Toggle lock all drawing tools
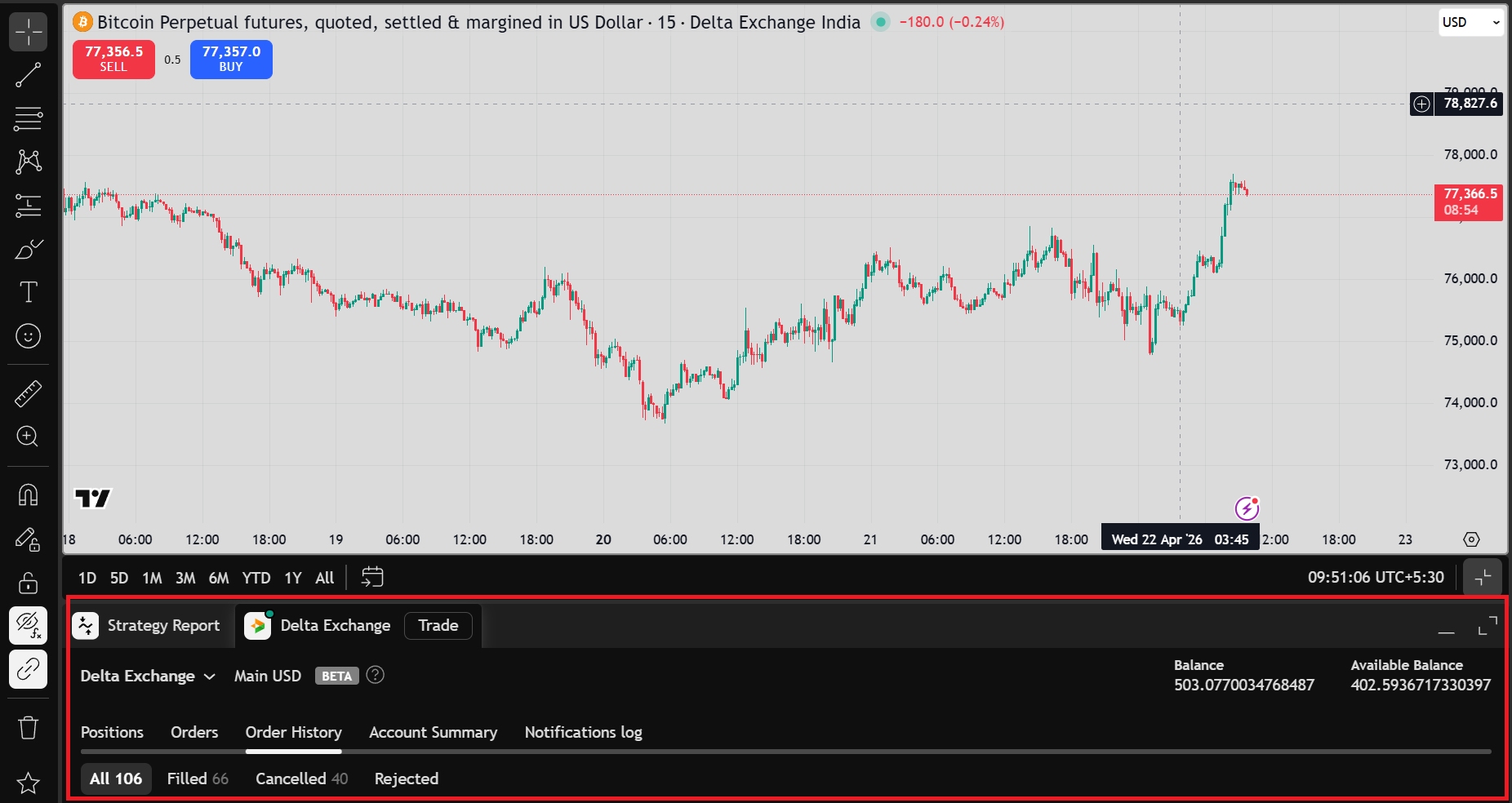The image size is (1512, 803). coord(29,583)
